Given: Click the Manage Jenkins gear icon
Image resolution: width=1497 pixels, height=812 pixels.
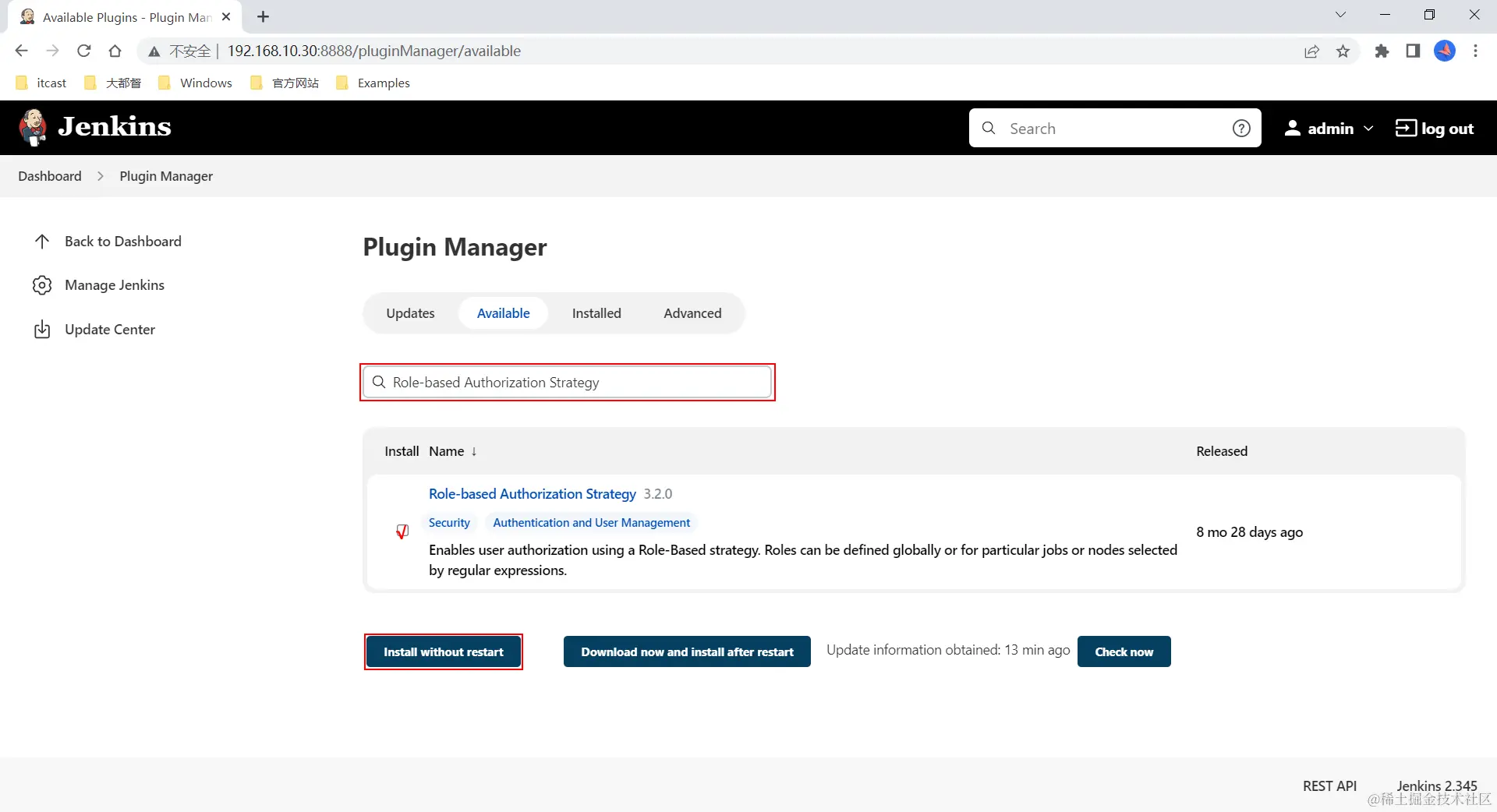Looking at the screenshot, I should coord(42,285).
